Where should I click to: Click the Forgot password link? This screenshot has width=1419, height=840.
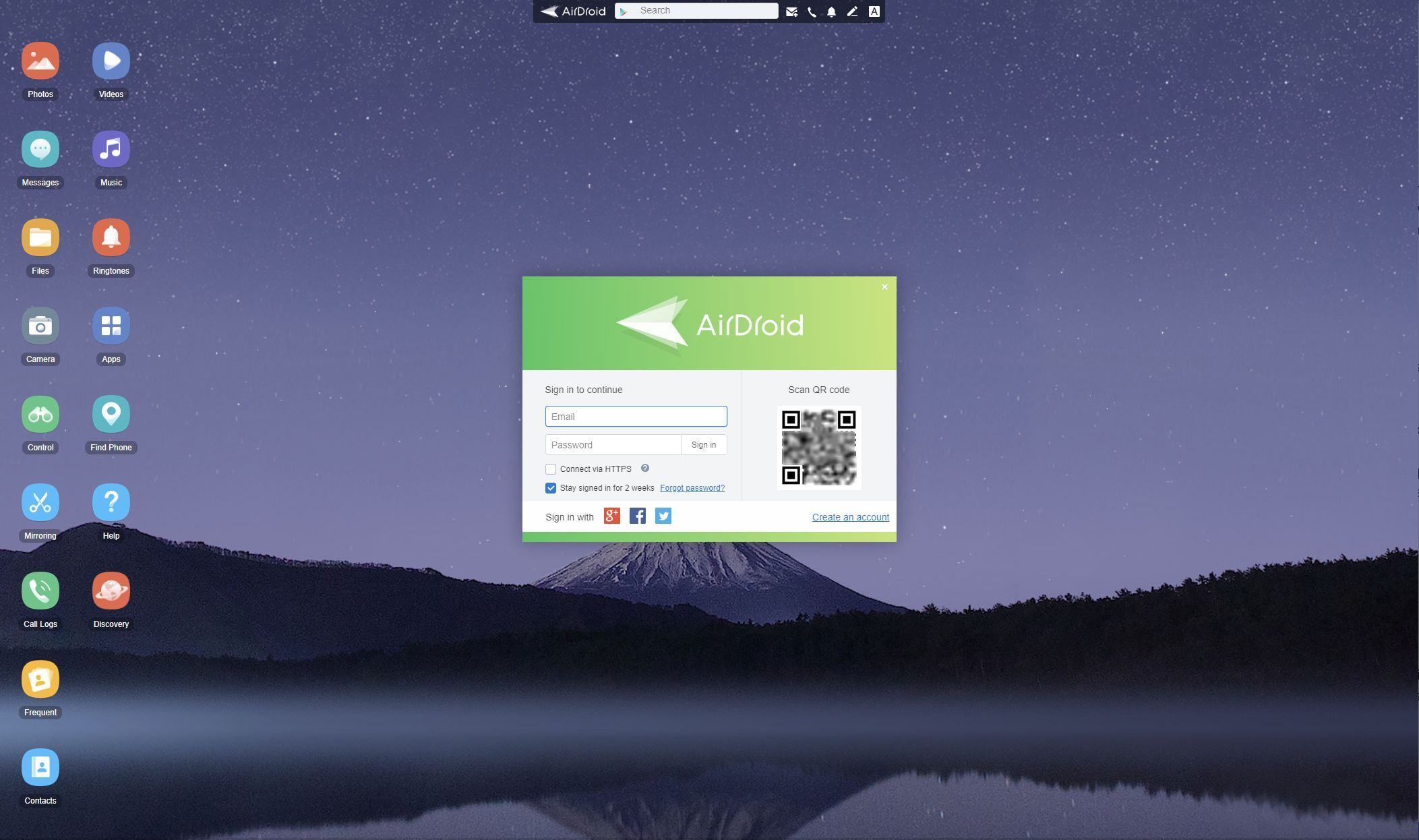(x=692, y=487)
